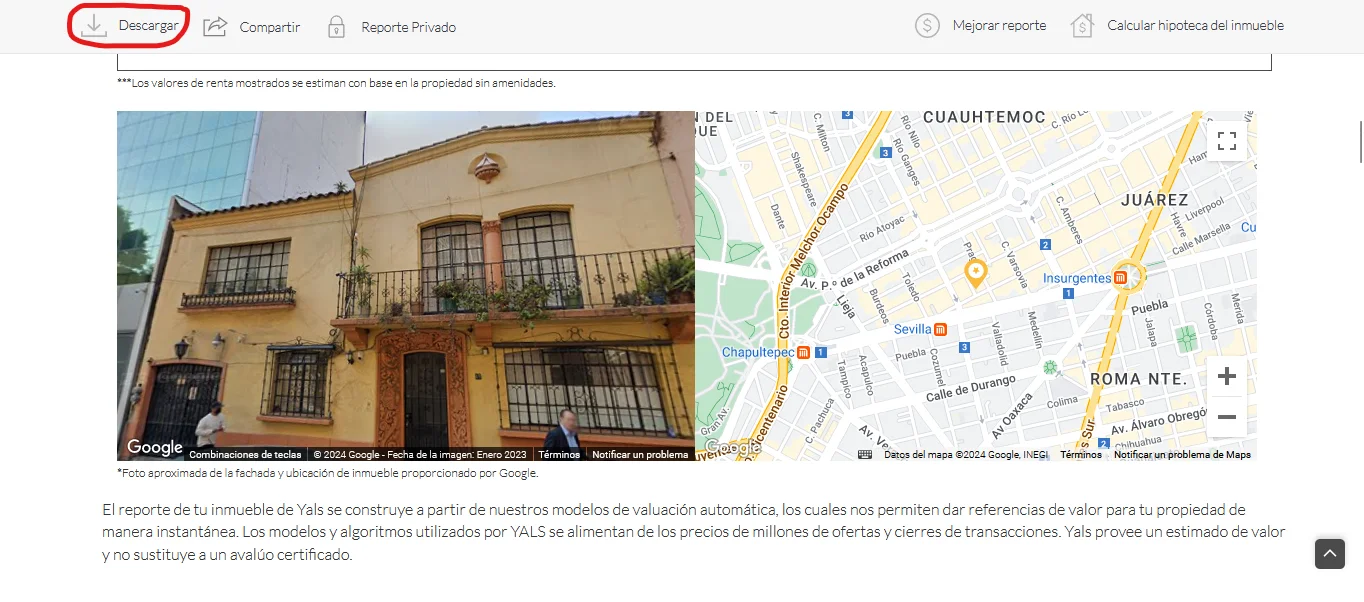Zoom out the map with minus button
The height and width of the screenshot is (602, 1364).
pyautogui.click(x=1227, y=417)
